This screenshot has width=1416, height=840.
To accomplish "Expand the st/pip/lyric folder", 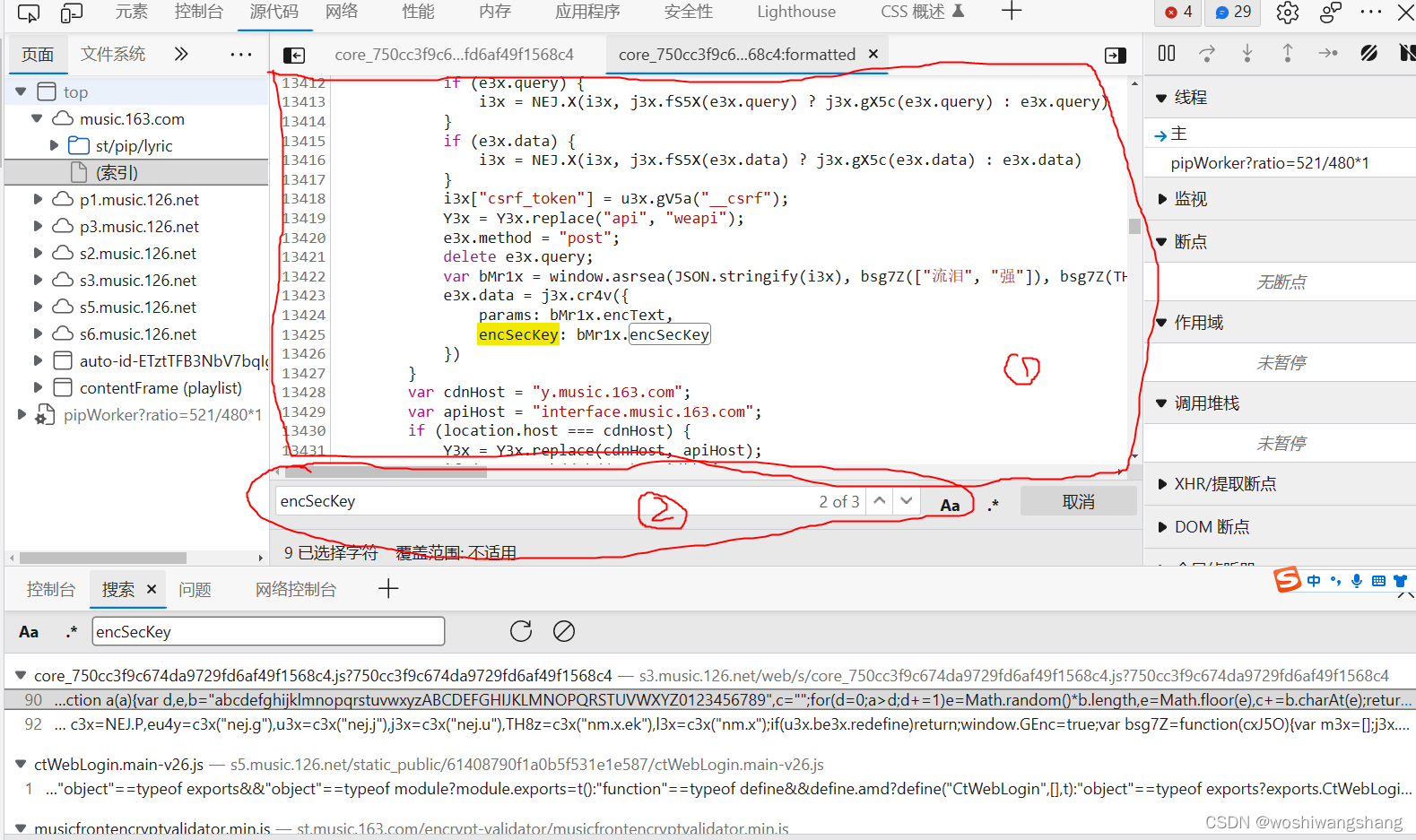I will pyautogui.click(x=54, y=145).
